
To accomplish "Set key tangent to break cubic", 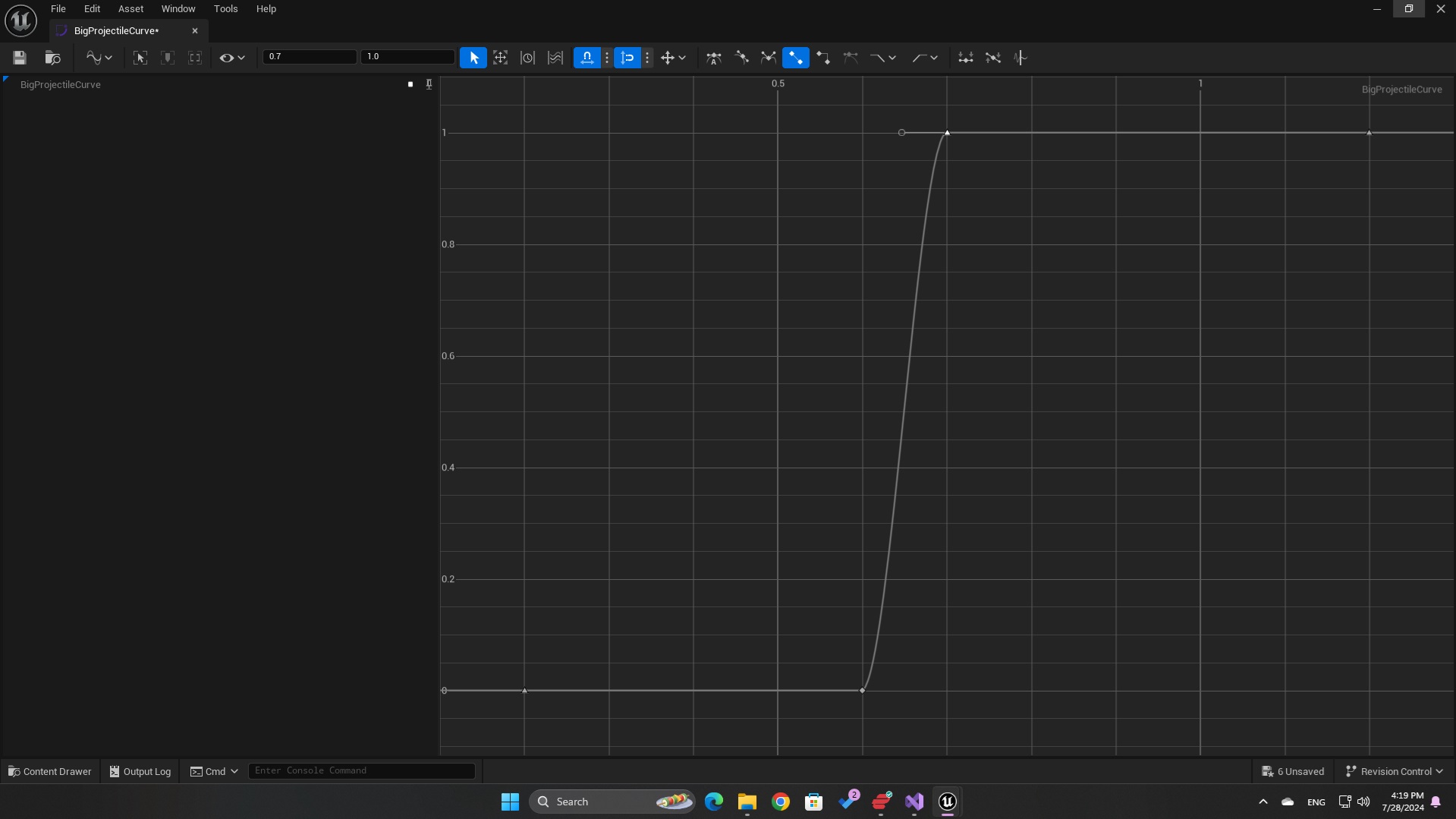I will (769, 58).
